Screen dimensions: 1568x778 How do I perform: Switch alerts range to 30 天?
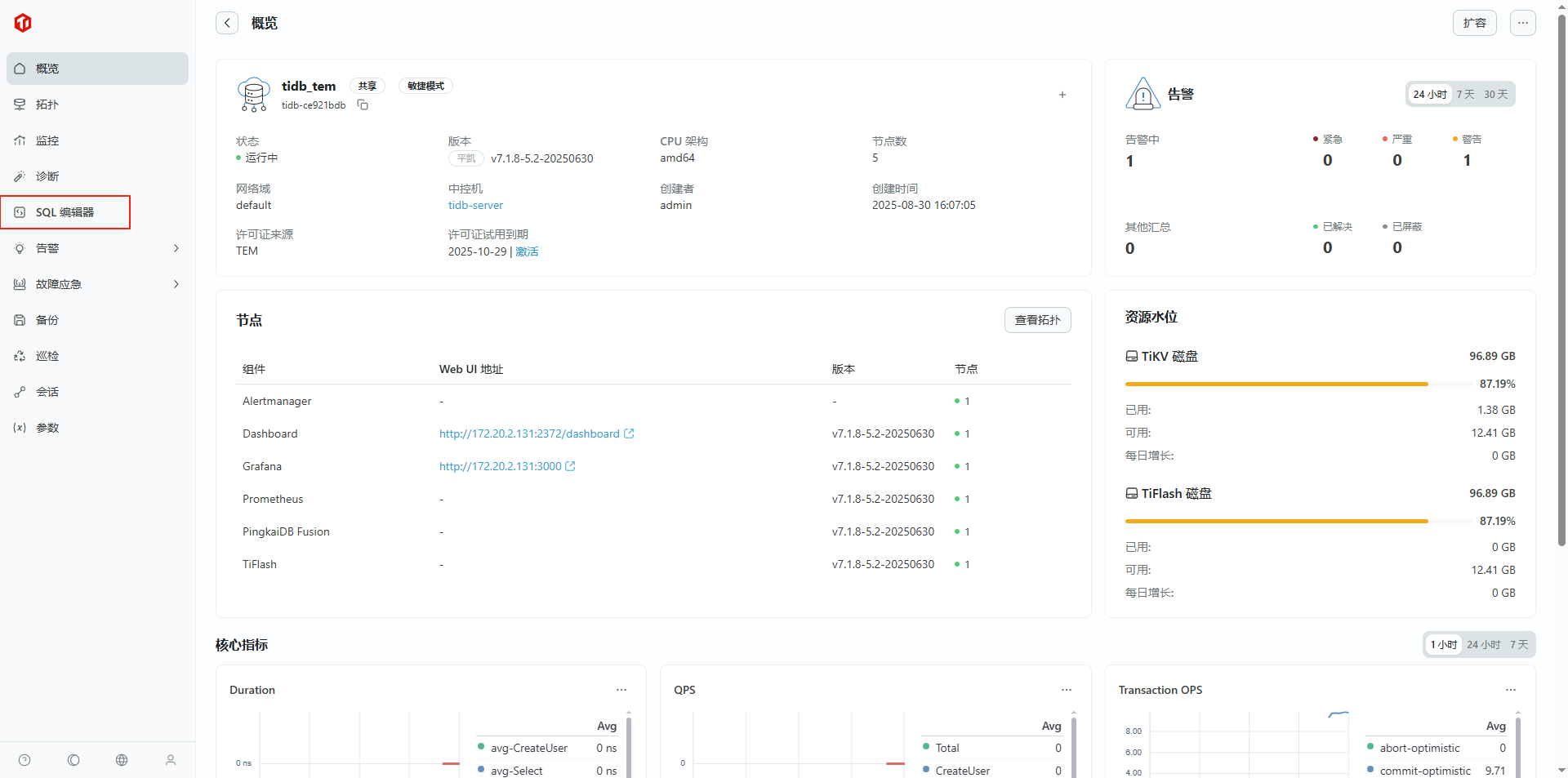pyautogui.click(x=1495, y=95)
